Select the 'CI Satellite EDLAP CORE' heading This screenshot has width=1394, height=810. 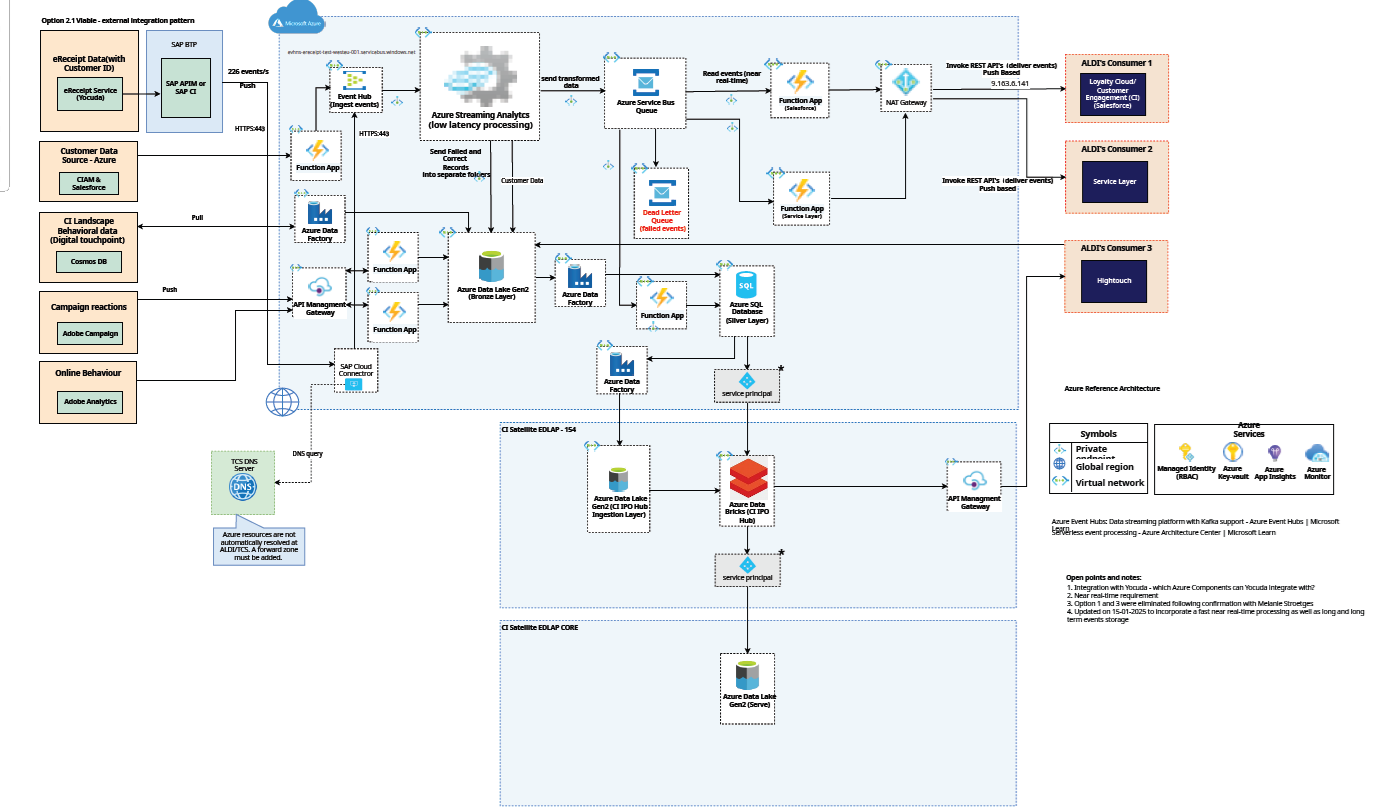[539, 627]
